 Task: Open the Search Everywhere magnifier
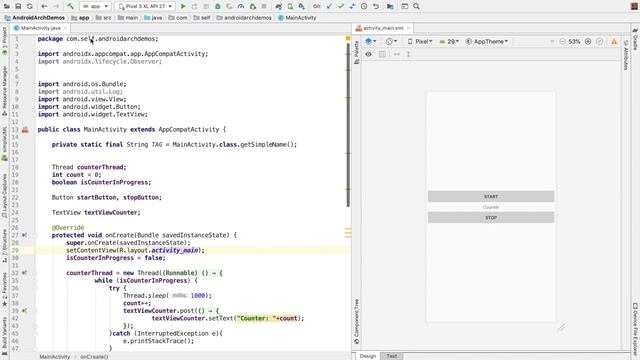coord(416,7)
